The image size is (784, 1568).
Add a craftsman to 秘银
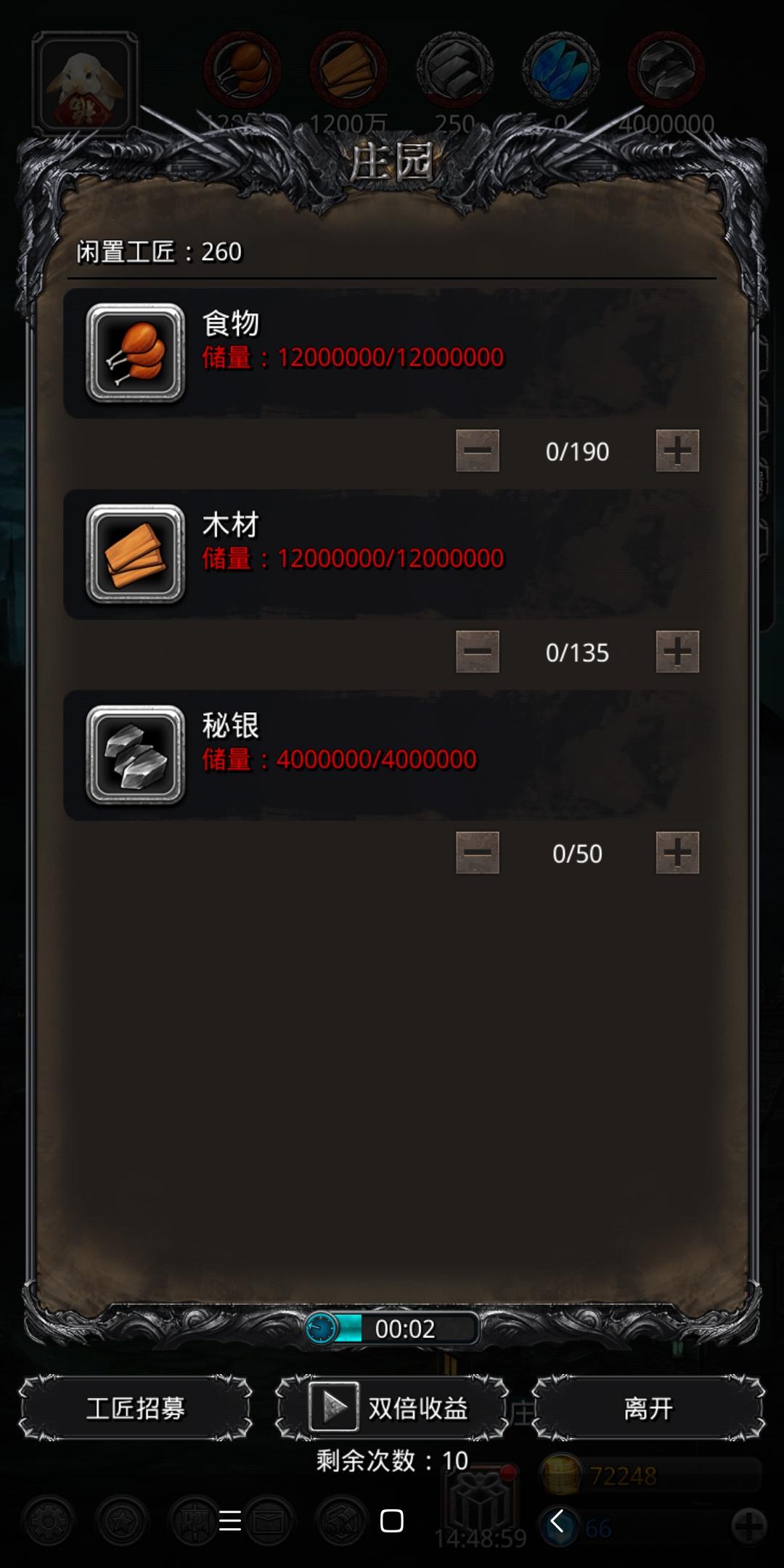[x=677, y=853]
